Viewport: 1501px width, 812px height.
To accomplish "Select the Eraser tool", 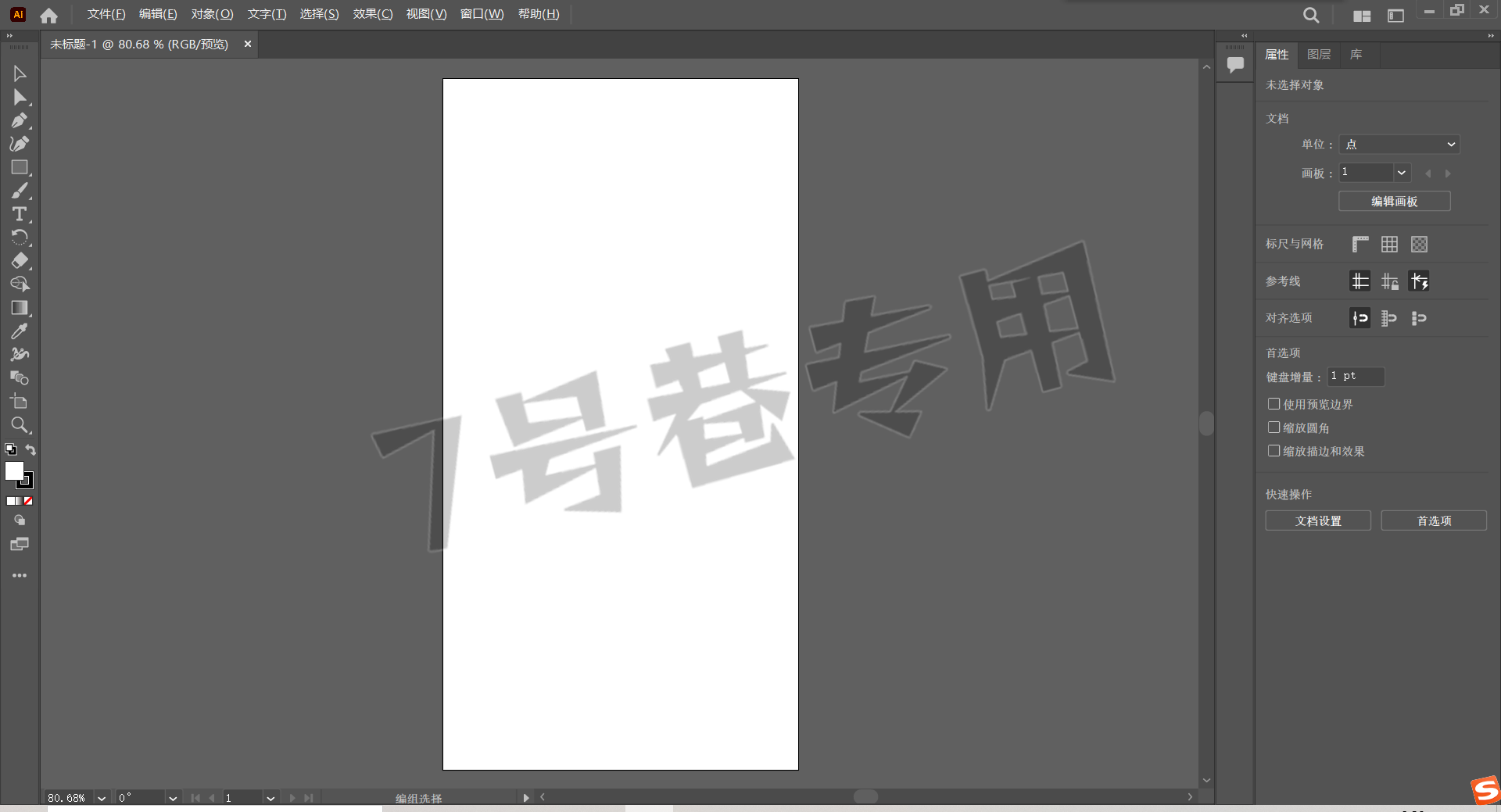I will 20,261.
